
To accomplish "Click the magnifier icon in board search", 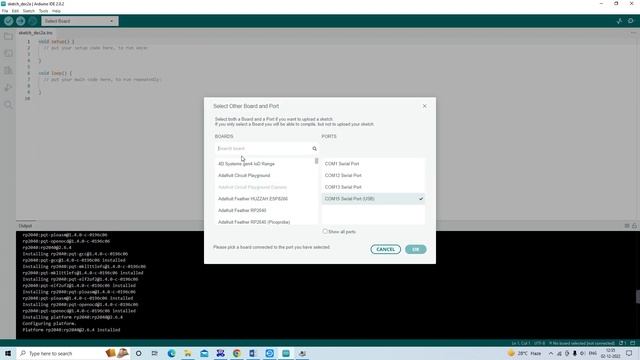I will point(314,149).
